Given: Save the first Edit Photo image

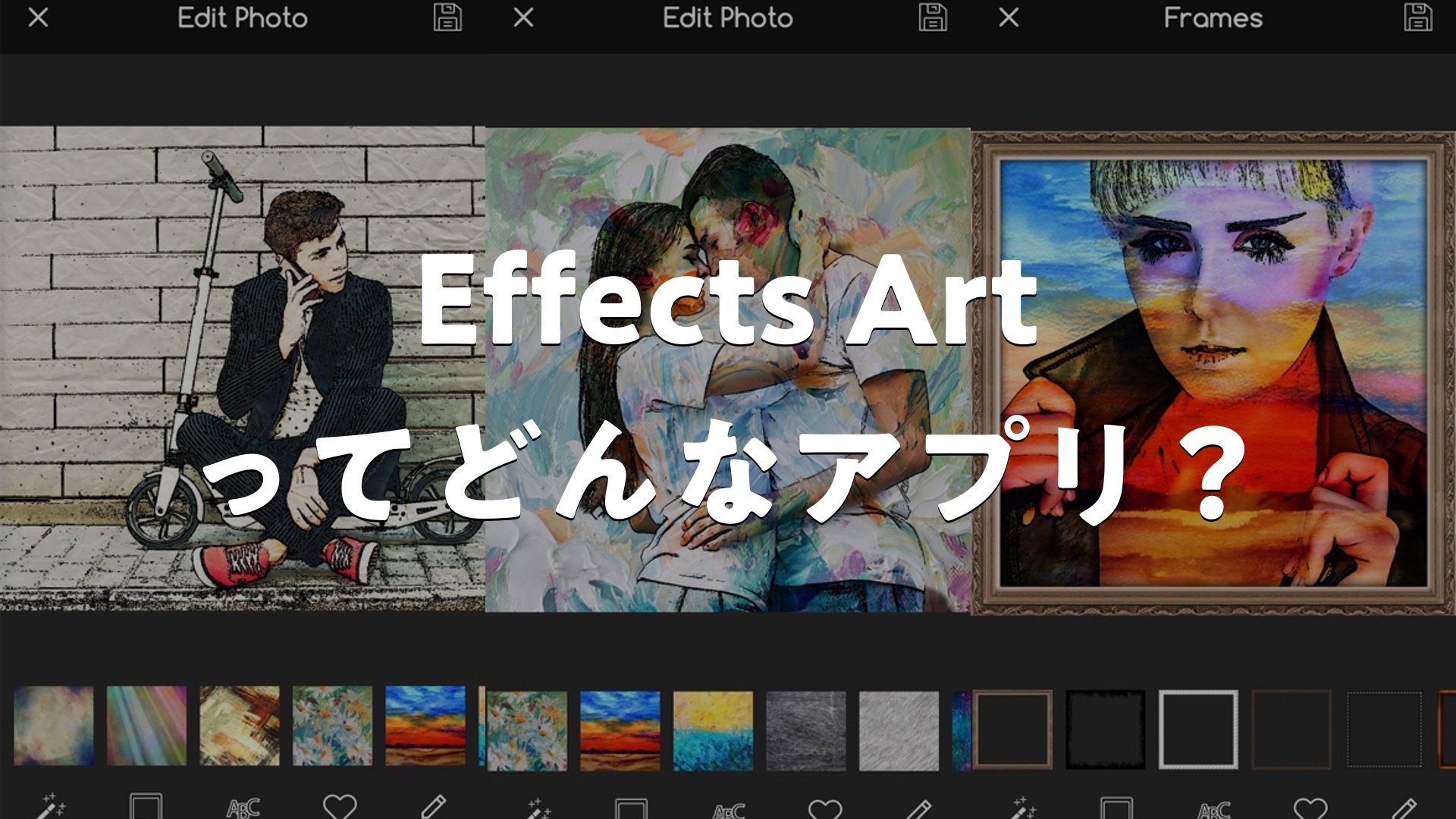Looking at the screenshot, I should click(447, 17).
